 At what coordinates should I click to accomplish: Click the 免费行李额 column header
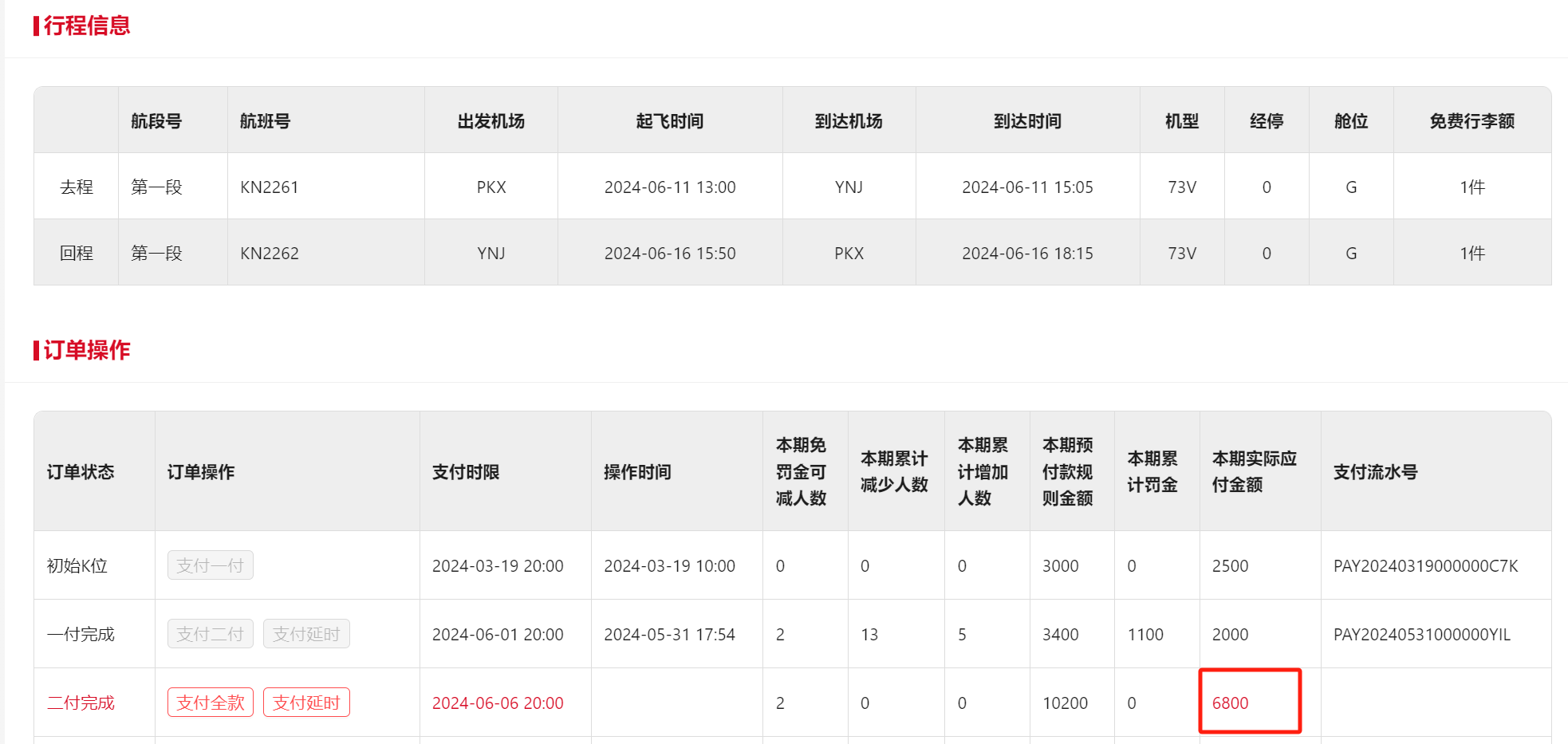[1471, 121]
